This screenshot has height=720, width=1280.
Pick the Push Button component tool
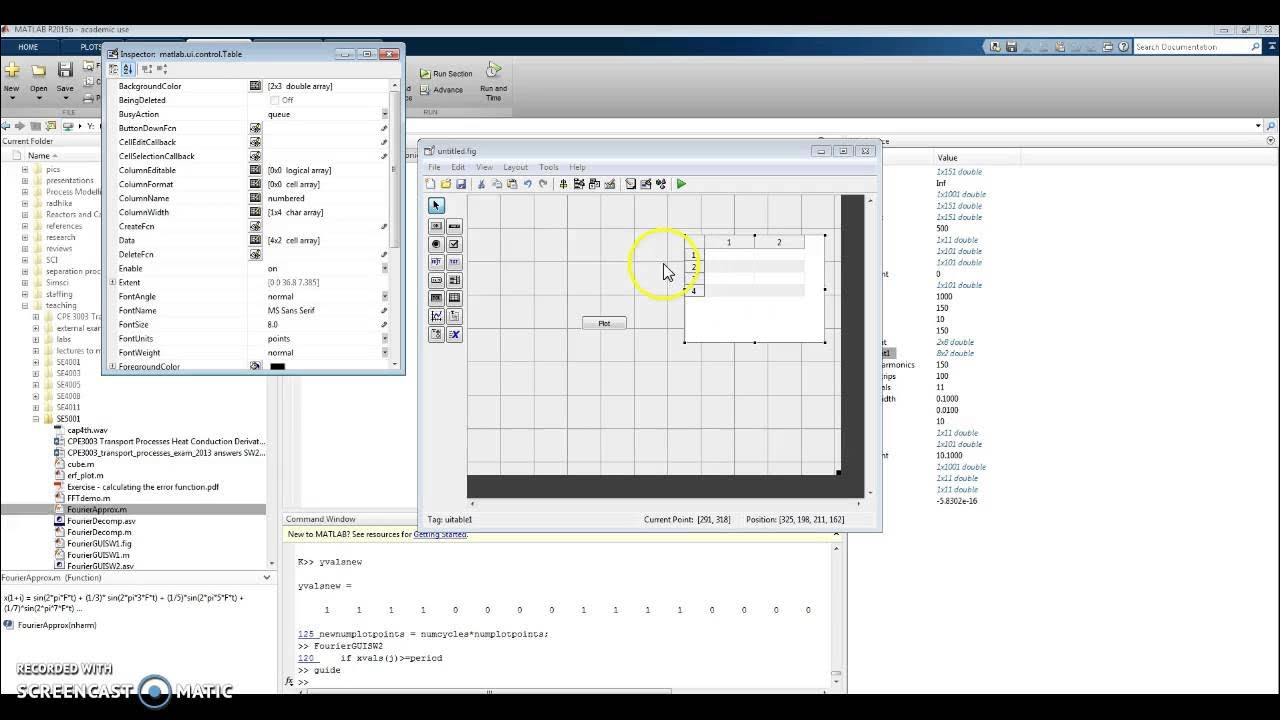click(436, 226)
